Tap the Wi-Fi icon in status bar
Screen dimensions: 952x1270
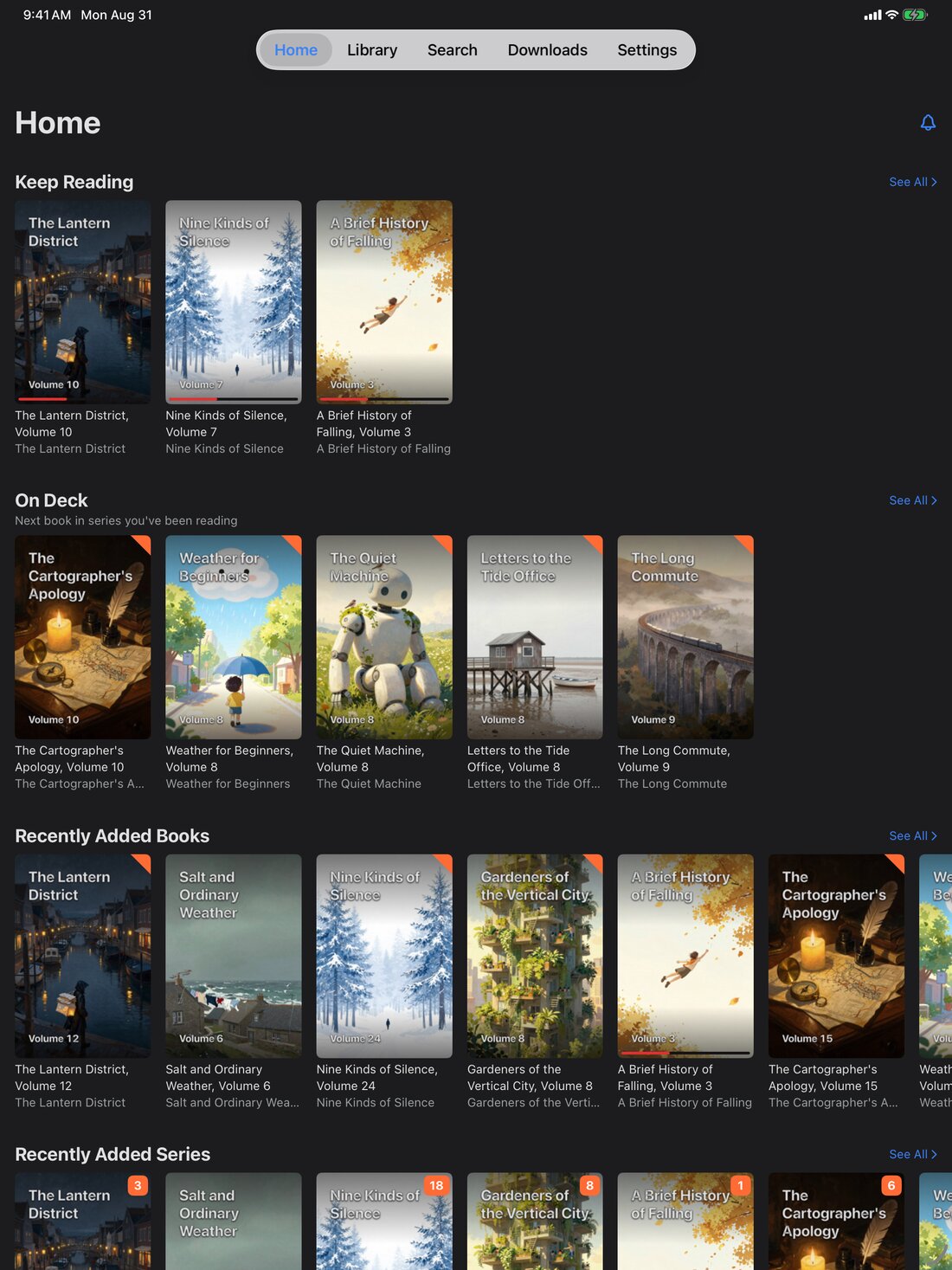click(891, 15)
